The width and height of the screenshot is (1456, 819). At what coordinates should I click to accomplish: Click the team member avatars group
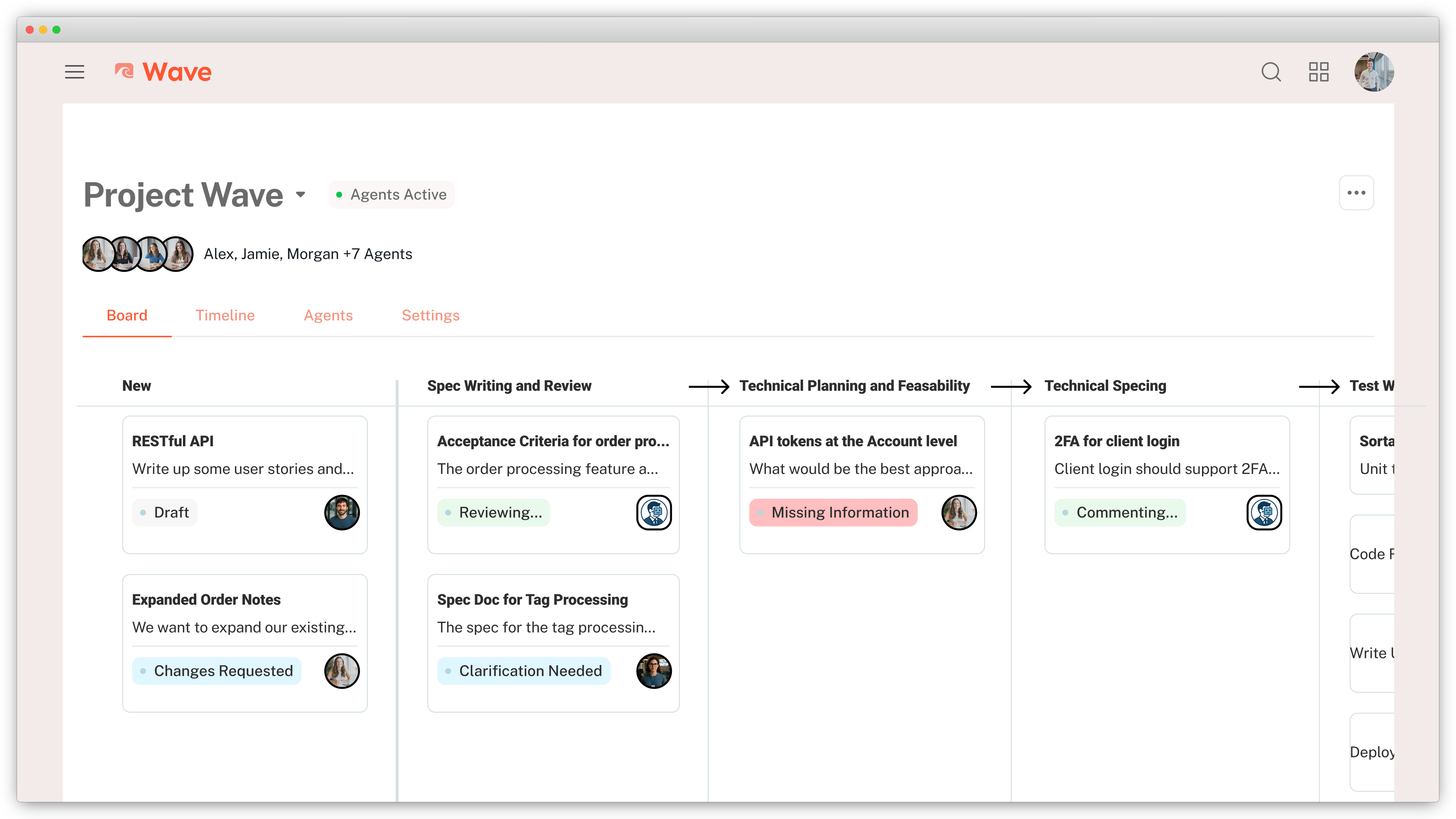tap(137, 254)
